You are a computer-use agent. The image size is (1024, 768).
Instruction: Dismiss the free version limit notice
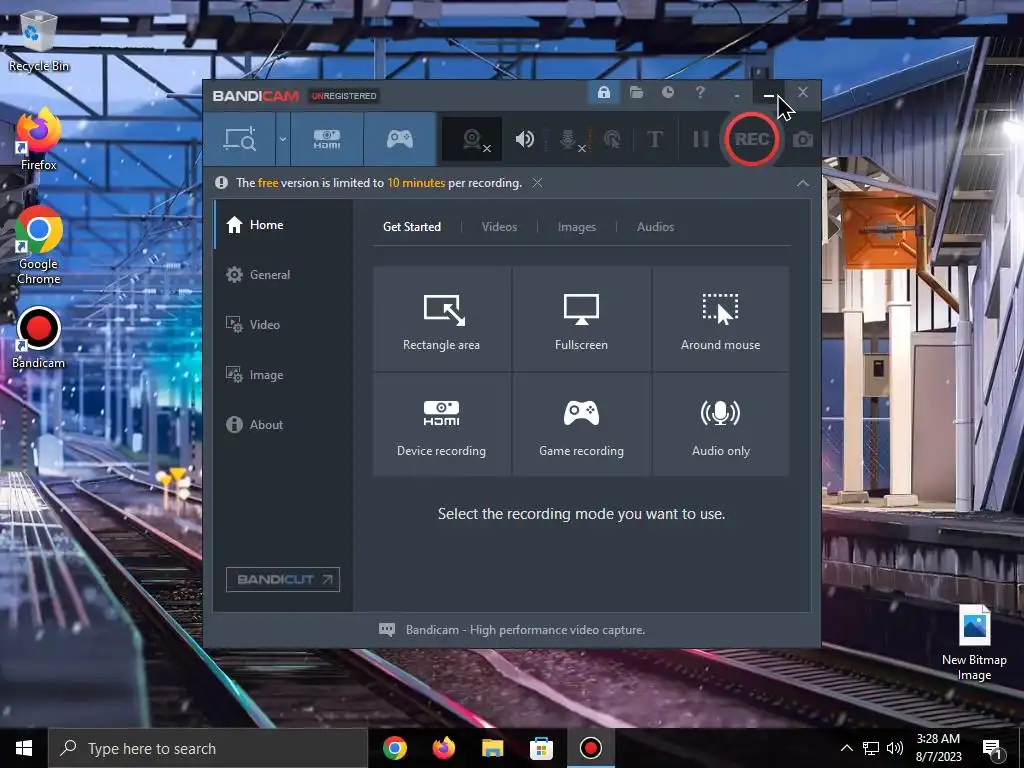click(x=537, y=183)
